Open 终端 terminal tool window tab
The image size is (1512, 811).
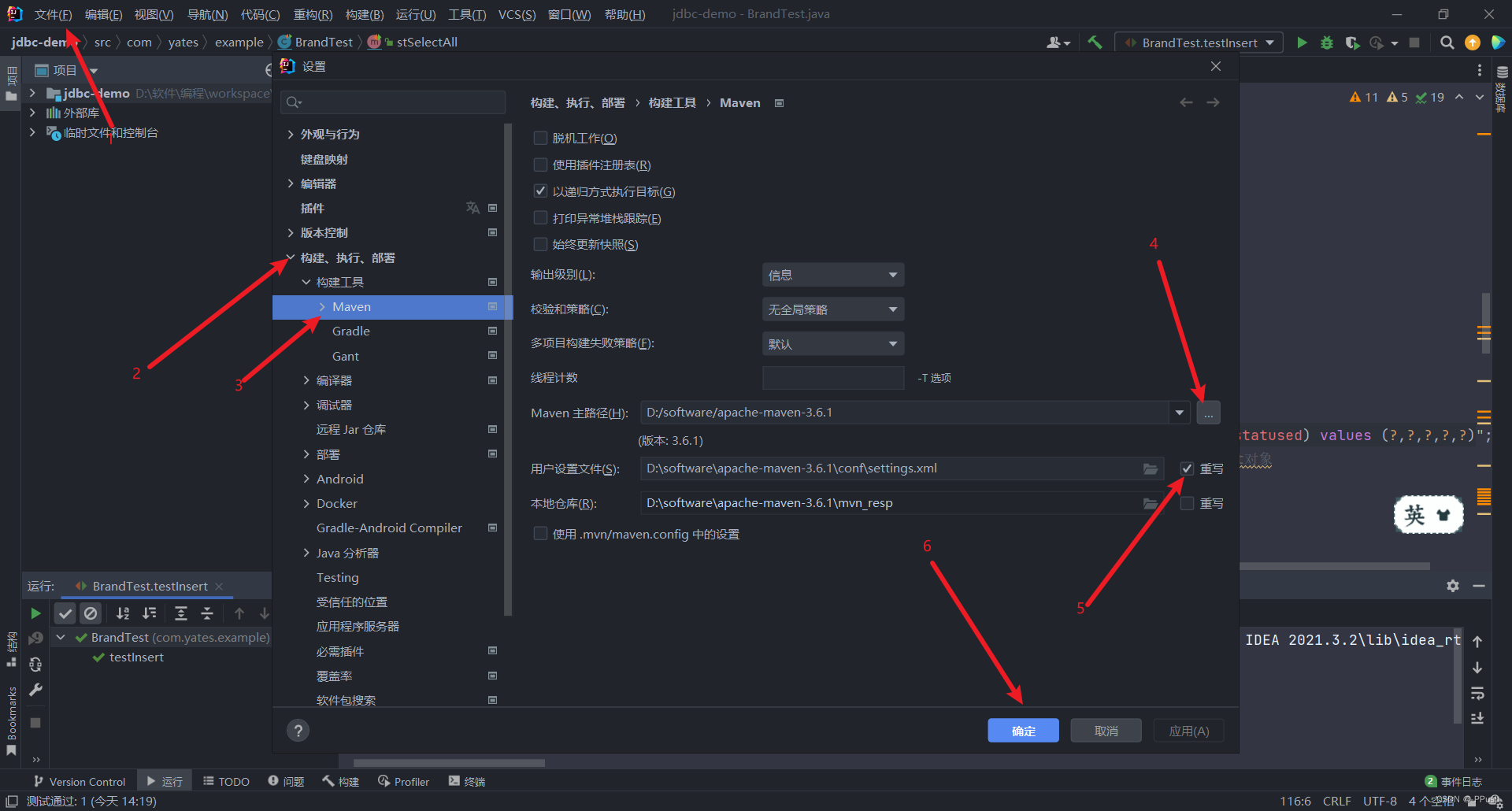click(x=467, y=781)
